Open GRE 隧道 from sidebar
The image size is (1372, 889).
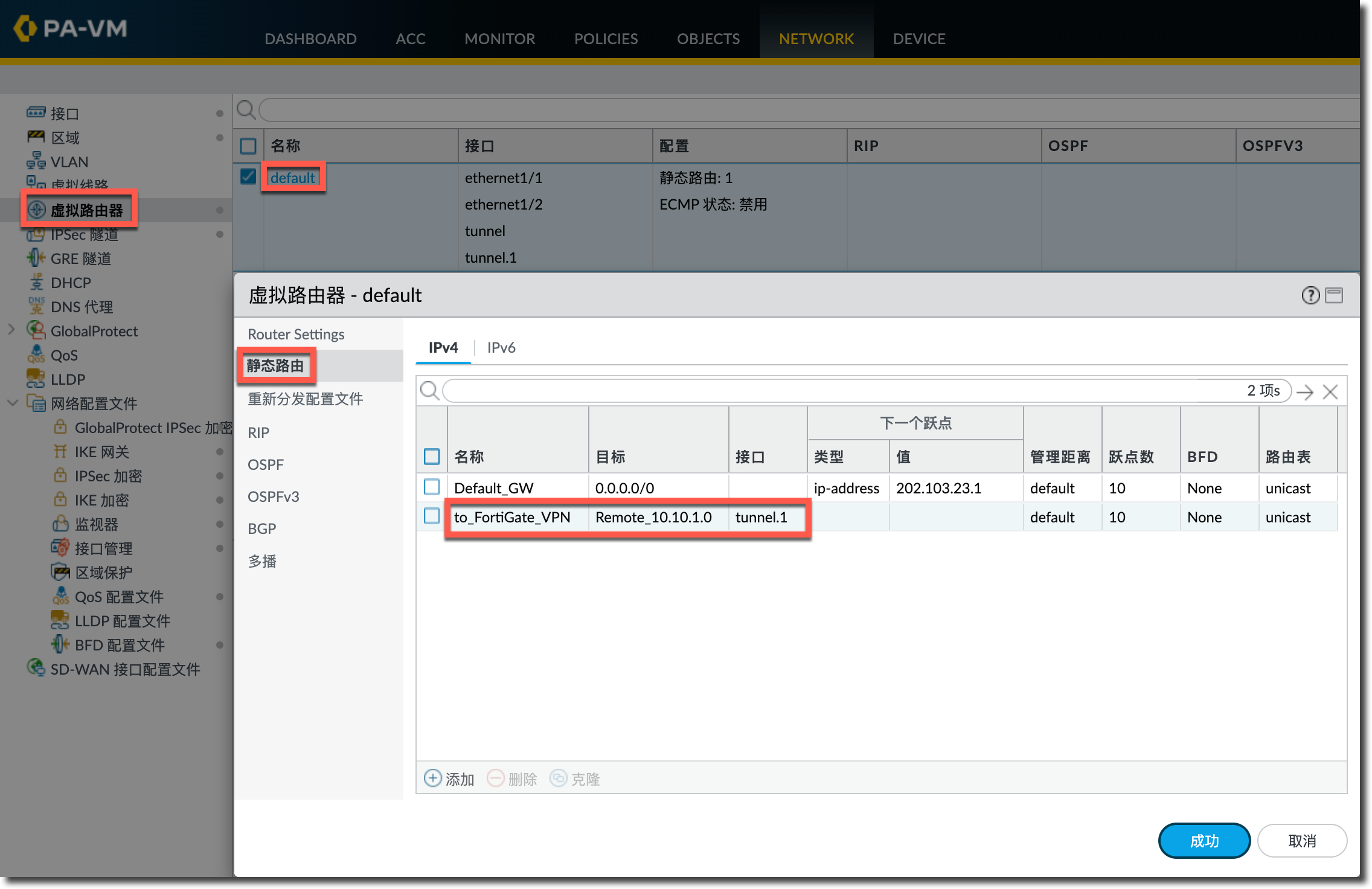(81, 258)
